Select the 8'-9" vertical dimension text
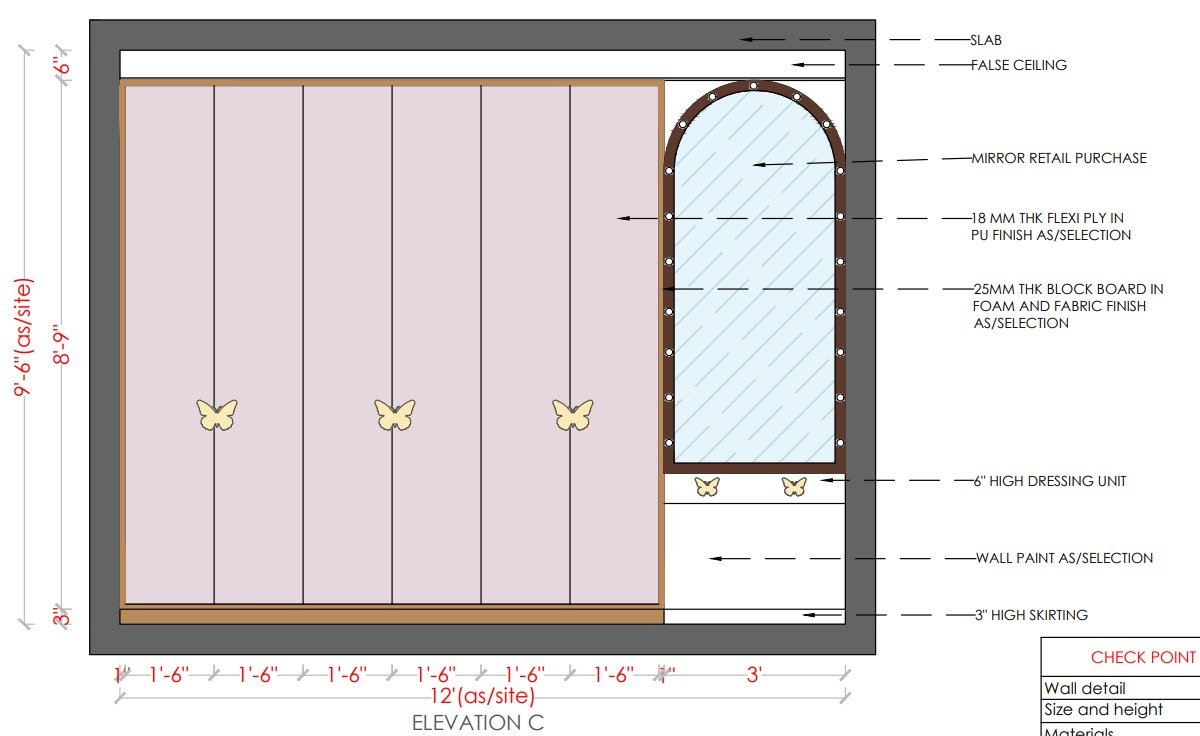1200x736 pixels. click(x=61, y=345)
